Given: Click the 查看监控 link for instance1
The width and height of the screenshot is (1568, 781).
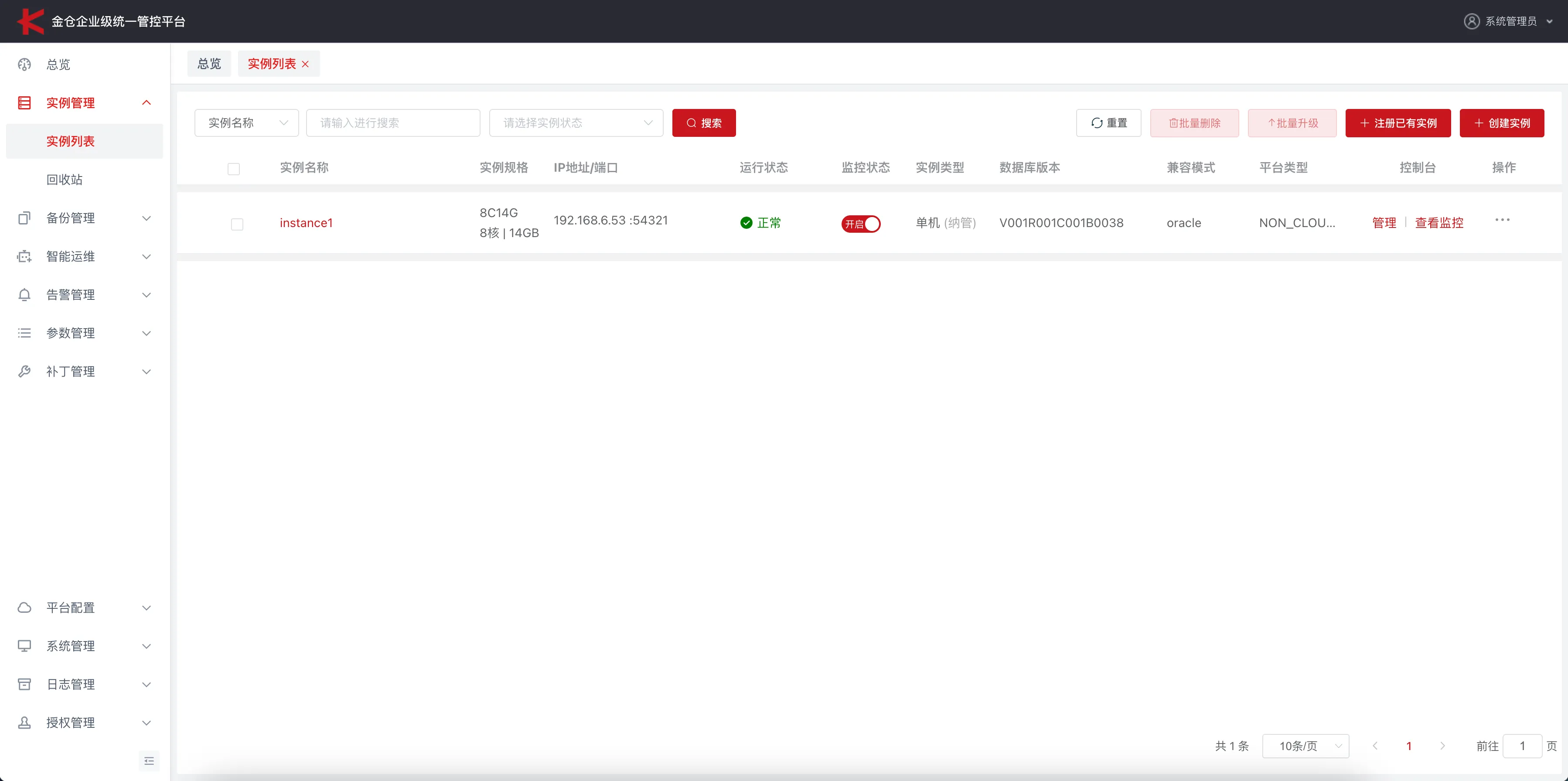Looking at the screenshot, I should coord(1438,222).
